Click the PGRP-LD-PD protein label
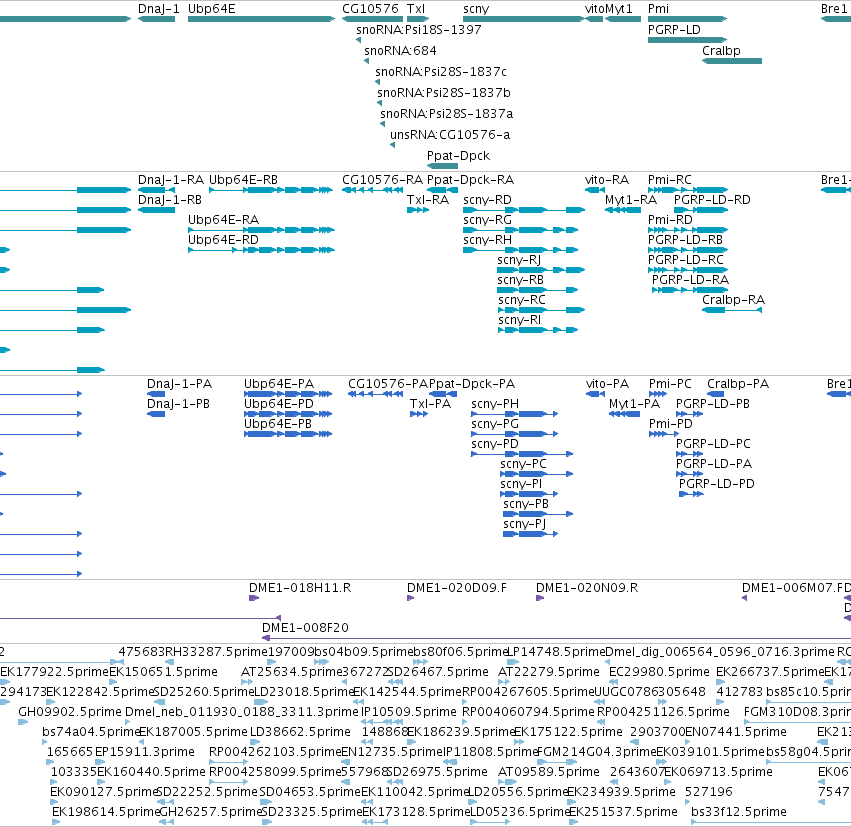851x827 pixels. pos(717,484)
